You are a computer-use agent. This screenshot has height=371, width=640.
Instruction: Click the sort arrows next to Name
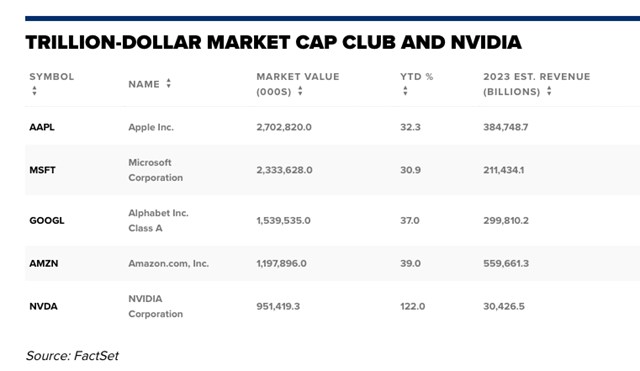coord(168,83)
